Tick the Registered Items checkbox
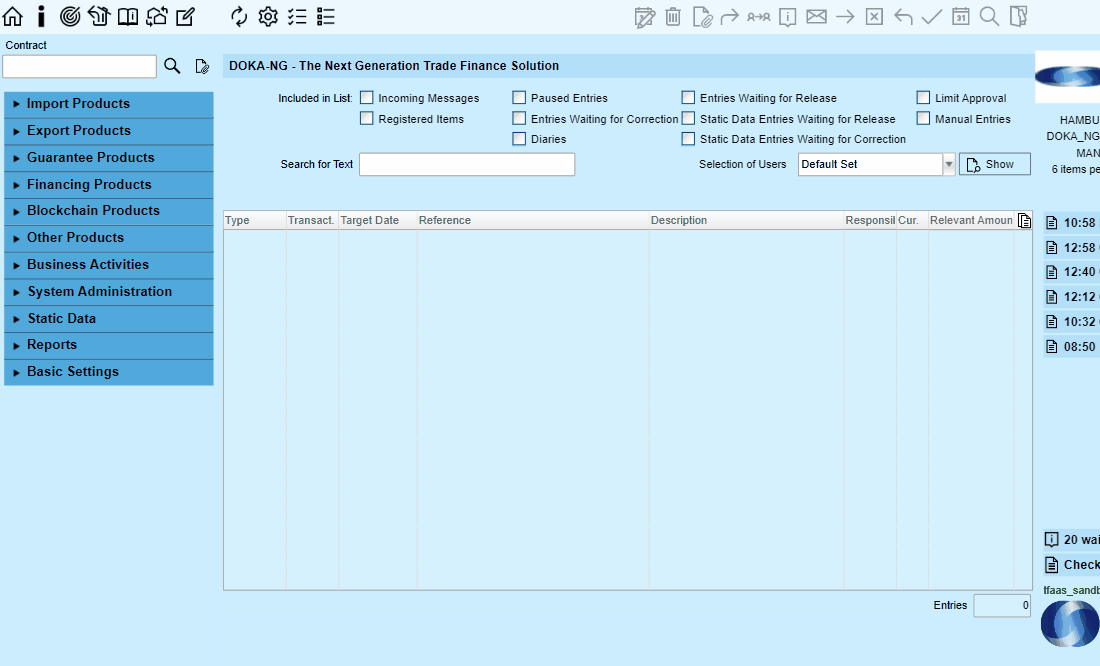Screen dimensions: 1100x666 pos(366,119)
